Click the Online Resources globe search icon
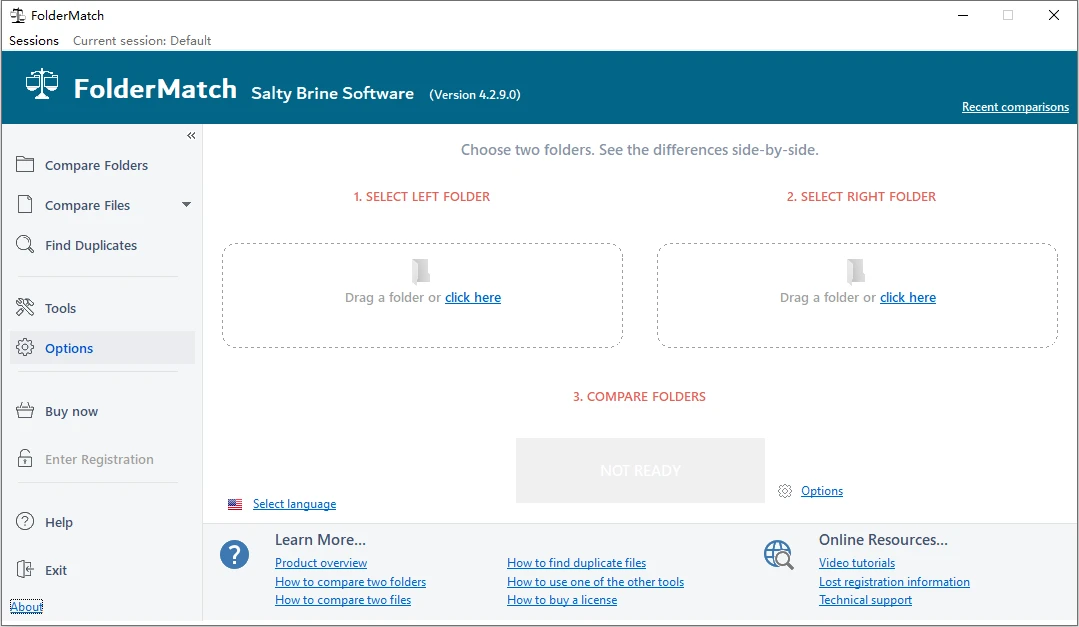1079x627 pixels. click(x=778, y=555)
